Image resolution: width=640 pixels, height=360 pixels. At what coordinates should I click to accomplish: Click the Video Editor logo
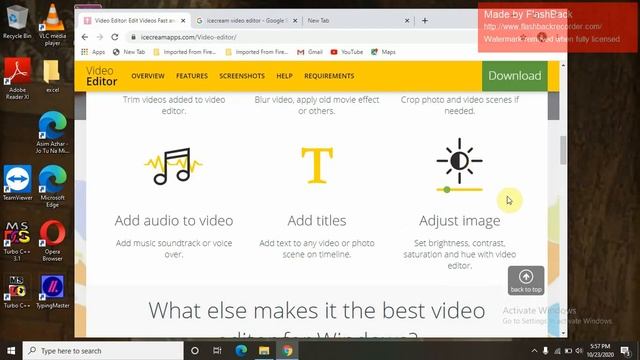click(101, 76)
